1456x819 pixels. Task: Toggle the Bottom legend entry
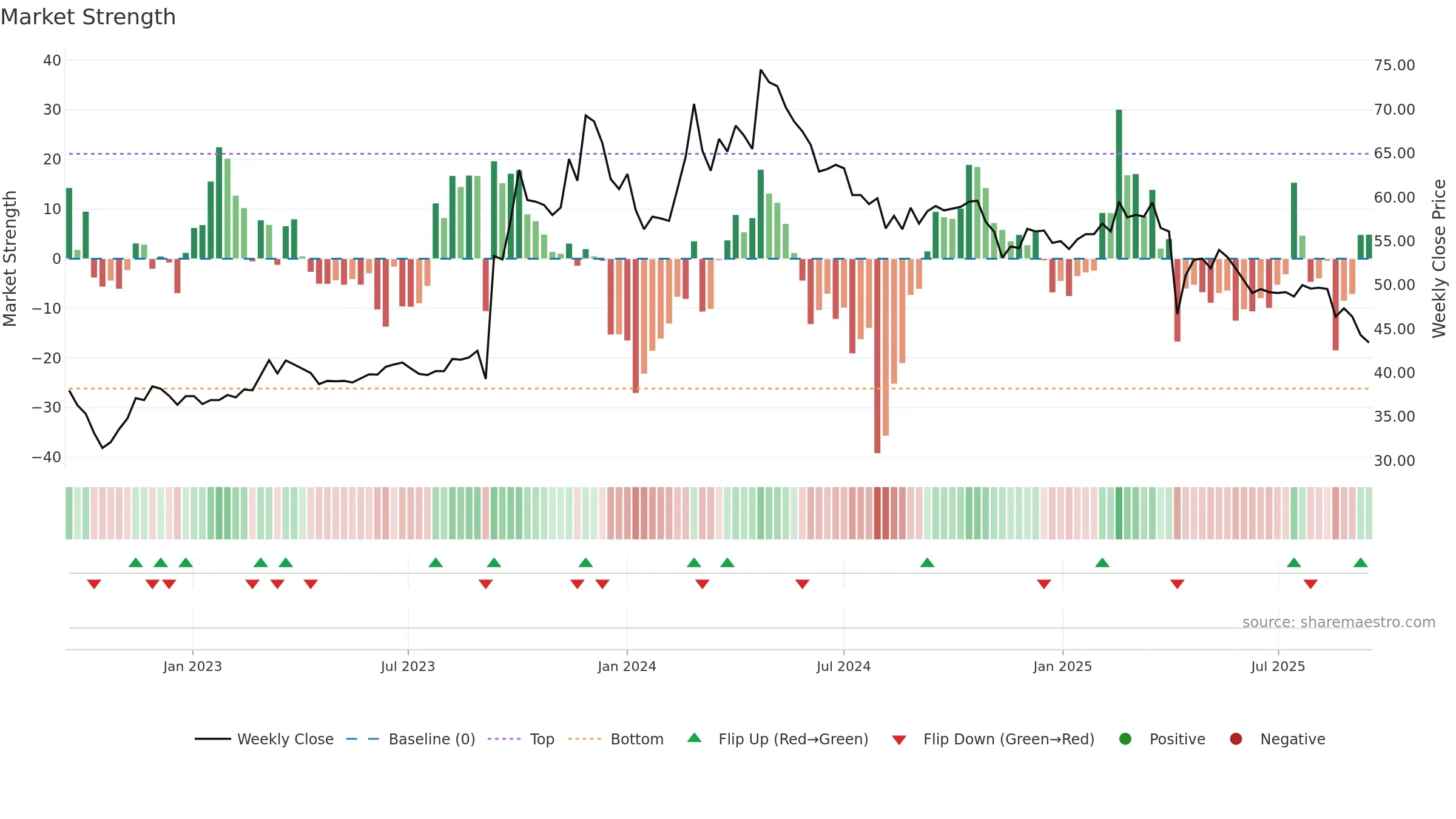click(616, 739)
